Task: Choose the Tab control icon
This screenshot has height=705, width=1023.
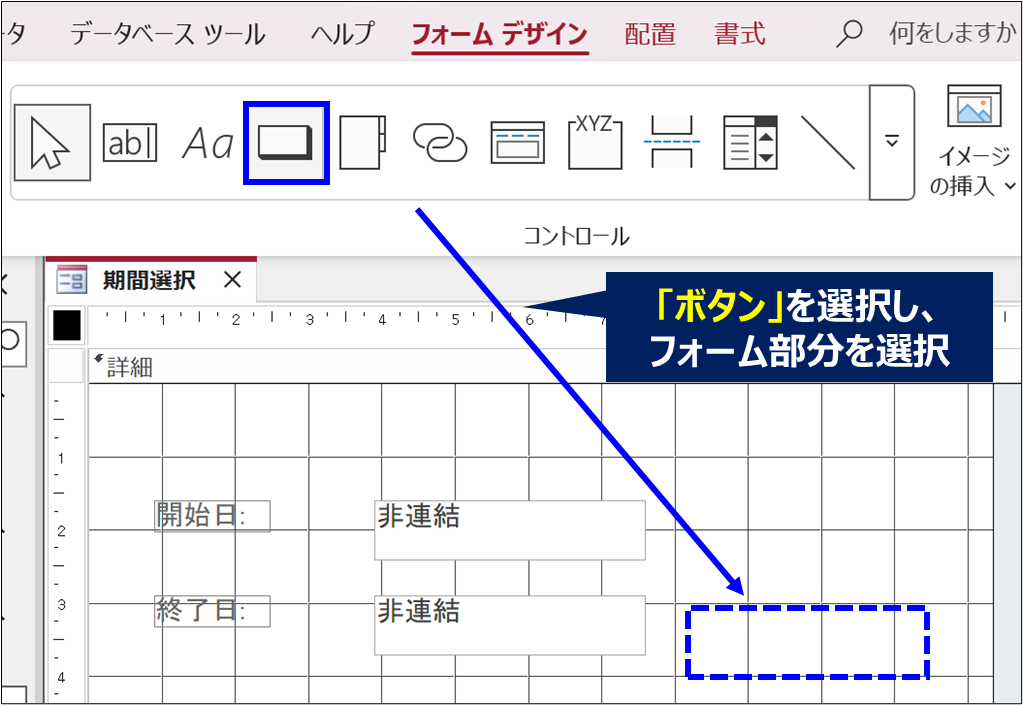Action: point(362,143)
